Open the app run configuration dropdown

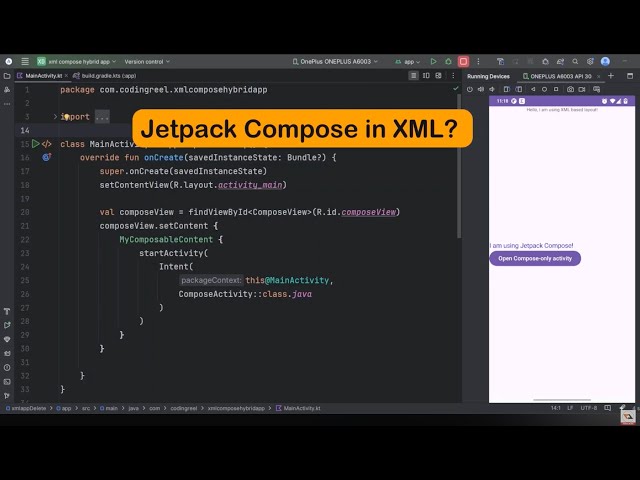click(408, 62)
